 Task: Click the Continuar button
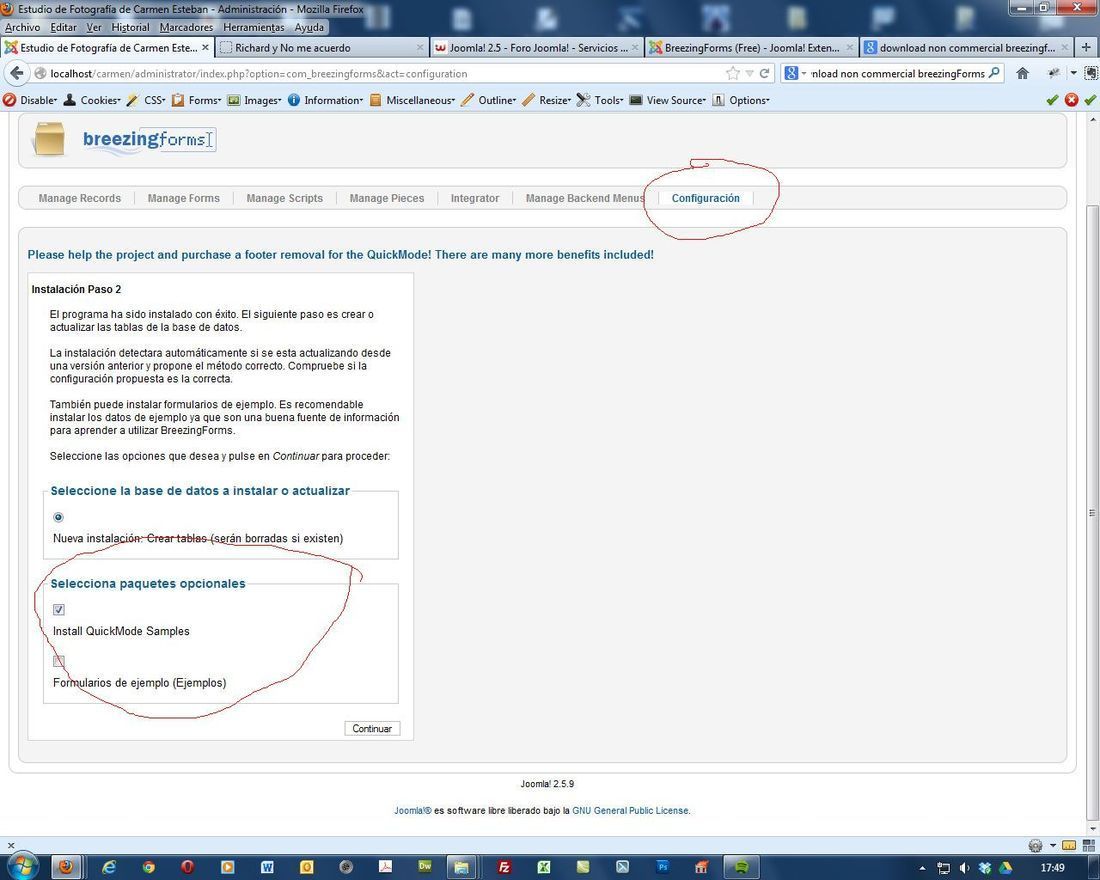point(372,728)
